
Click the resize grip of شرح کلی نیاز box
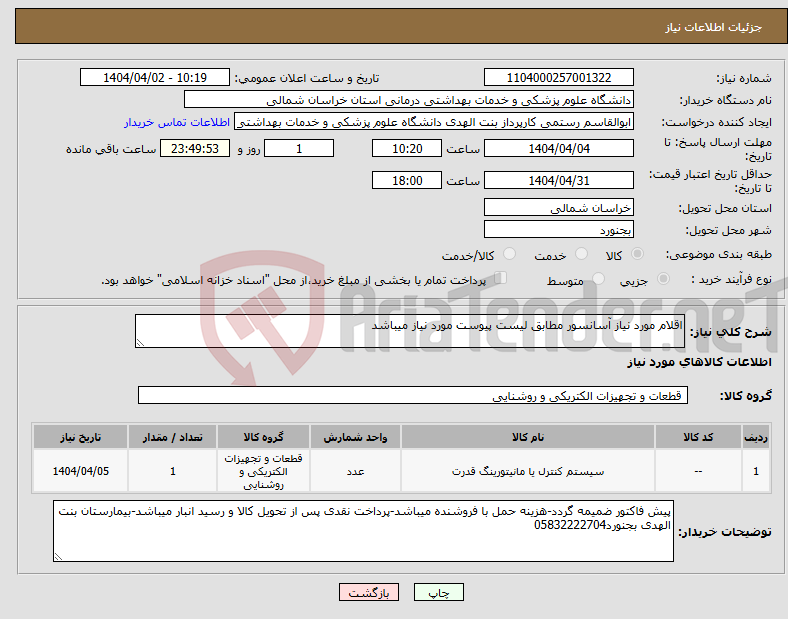point(140,343)
